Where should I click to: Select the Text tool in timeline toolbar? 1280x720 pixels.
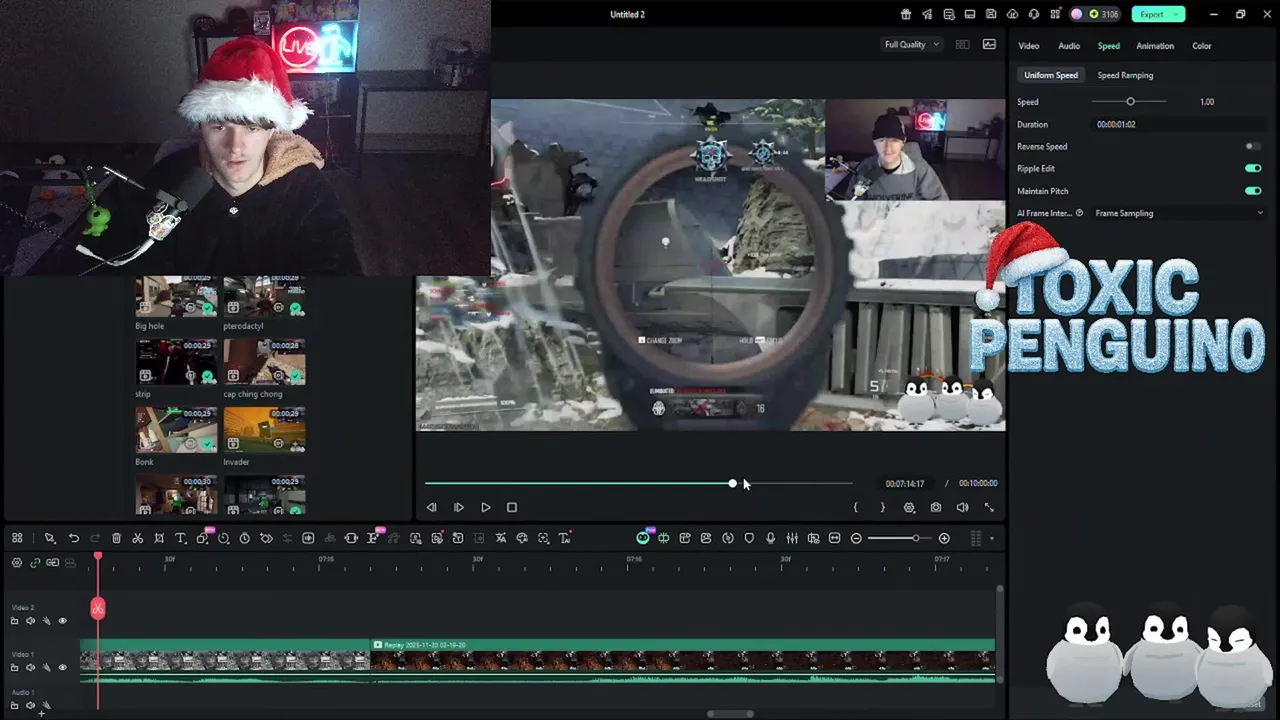point(180,538)
